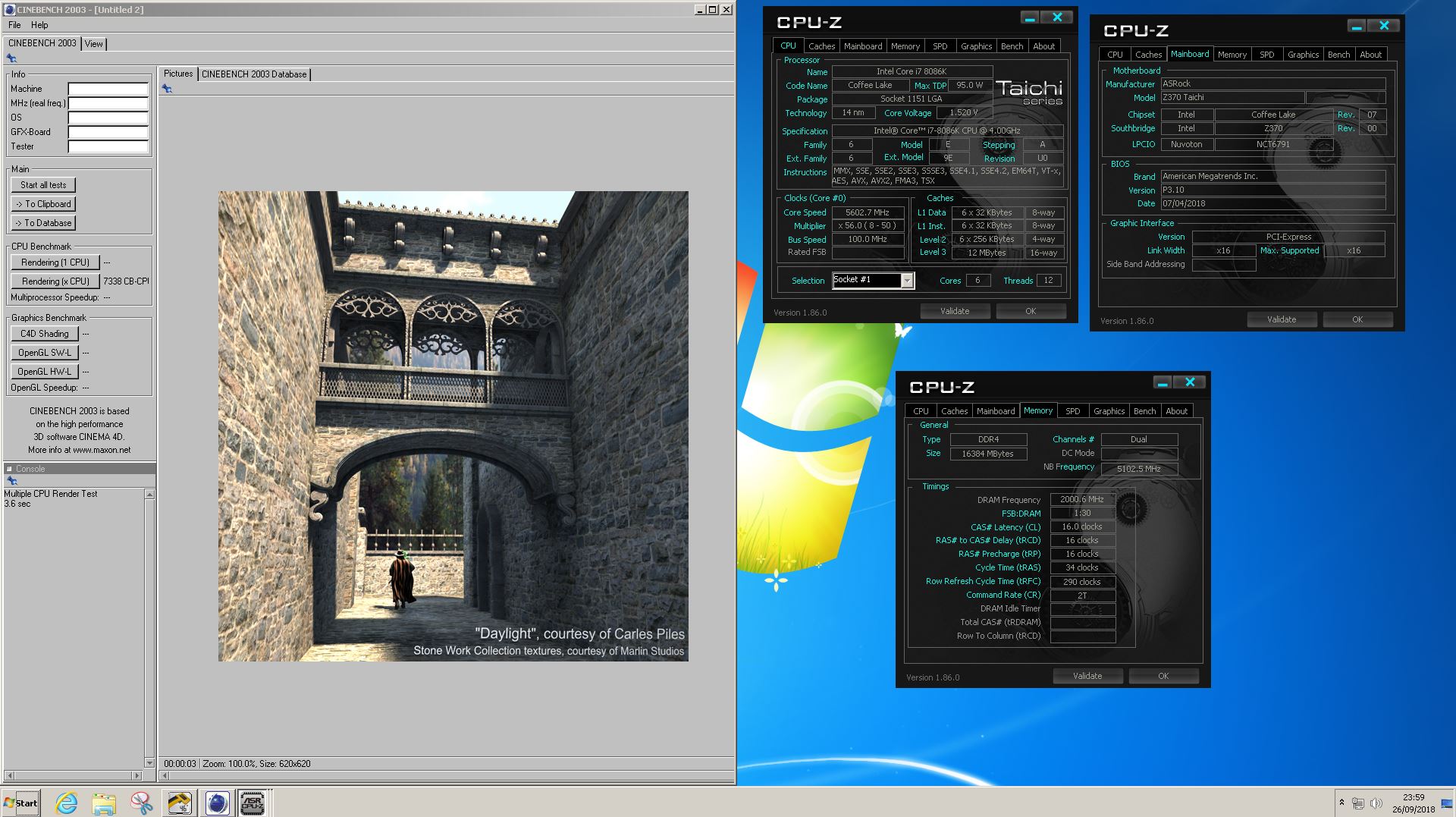Click the Z370 Taichi model value
Viewport: 1456px width, 817px height.
tap(1232, 97)
